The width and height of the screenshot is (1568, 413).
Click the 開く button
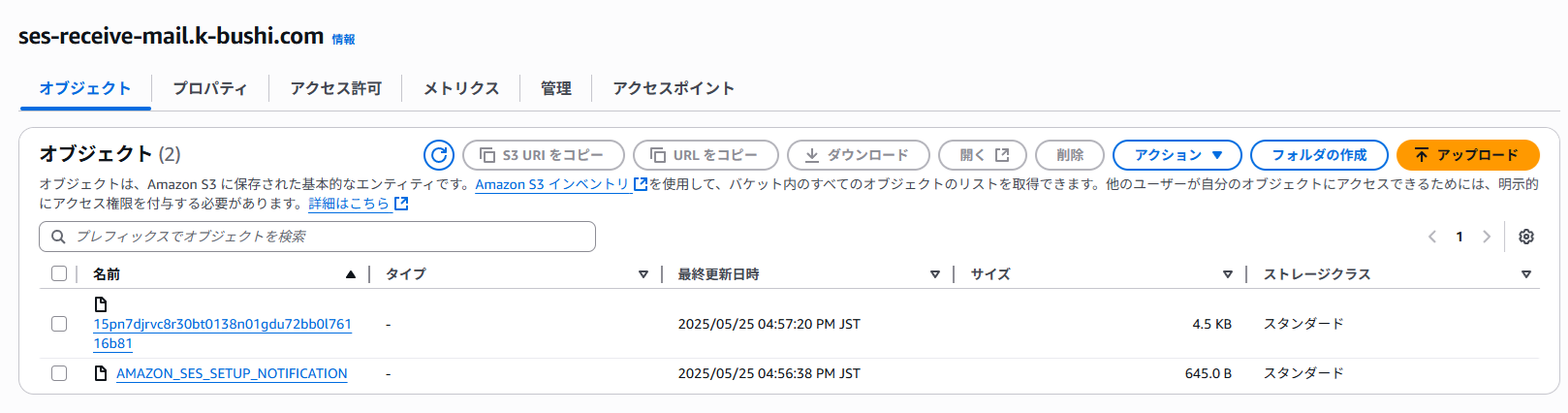(x=983, y=155)
